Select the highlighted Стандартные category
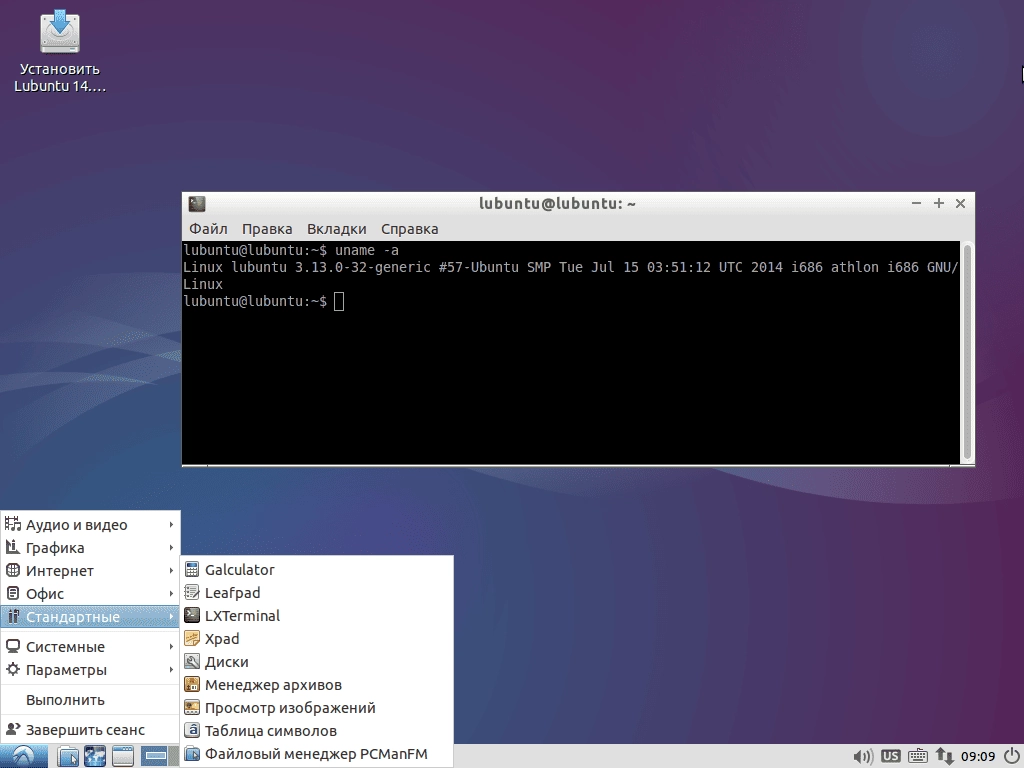 (x=90, y=616)
